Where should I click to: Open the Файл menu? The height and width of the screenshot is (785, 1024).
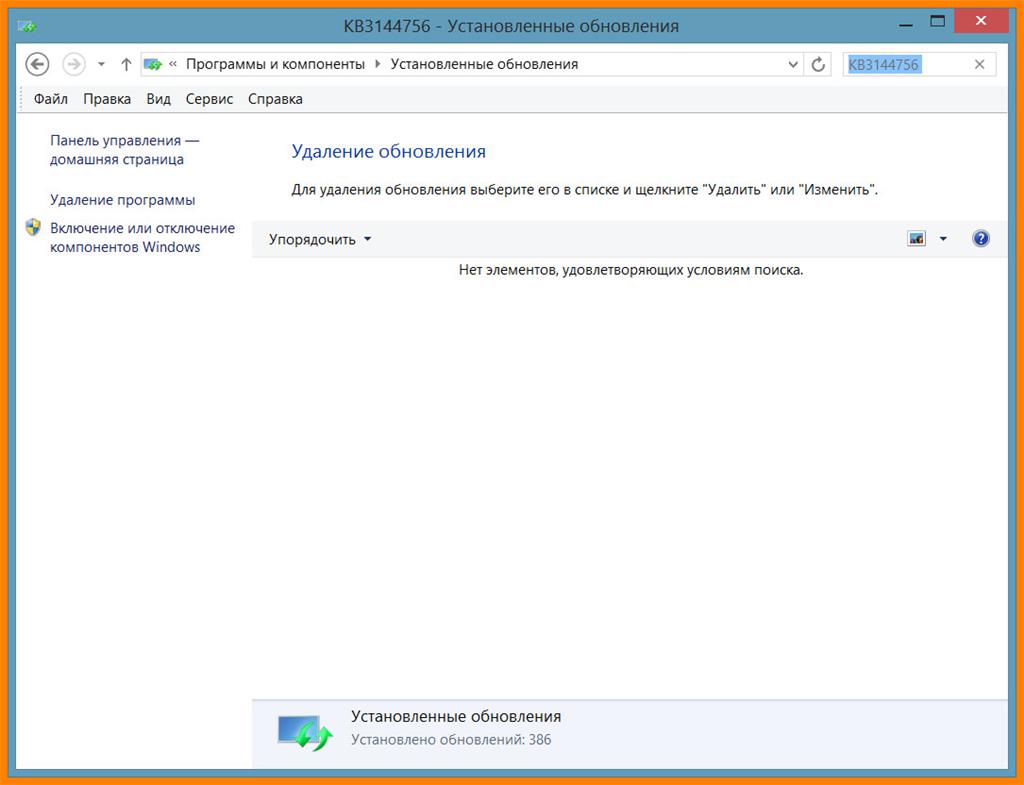[50, 99]
